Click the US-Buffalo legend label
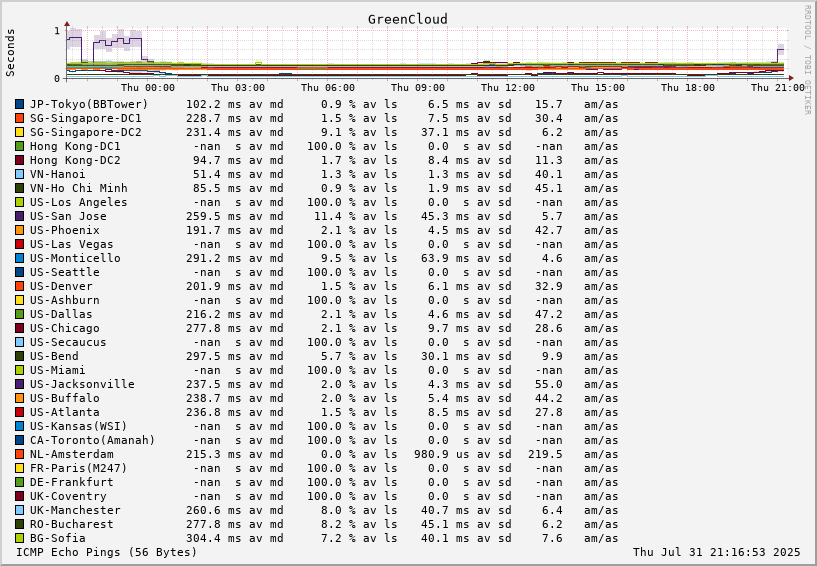 pos(65,398)
